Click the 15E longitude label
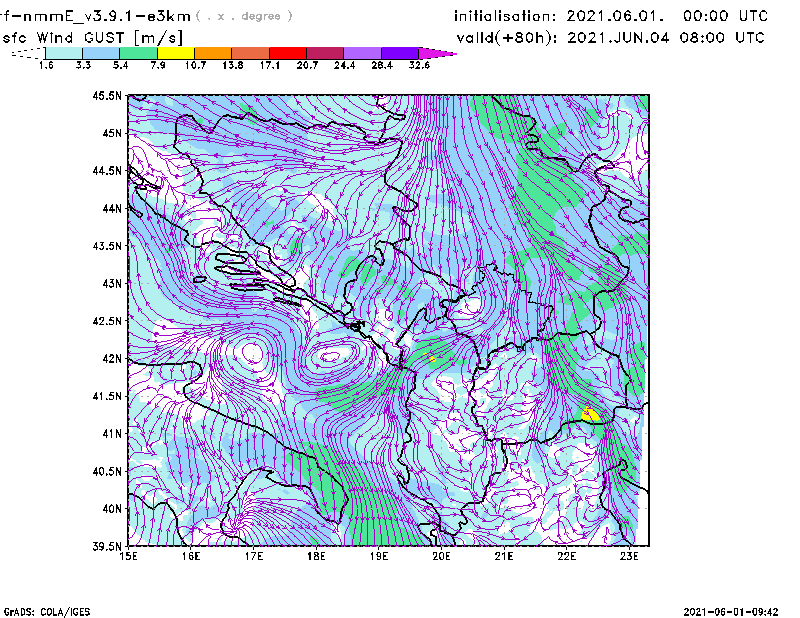Screen dimensions: 800x618 click(128, 556)
